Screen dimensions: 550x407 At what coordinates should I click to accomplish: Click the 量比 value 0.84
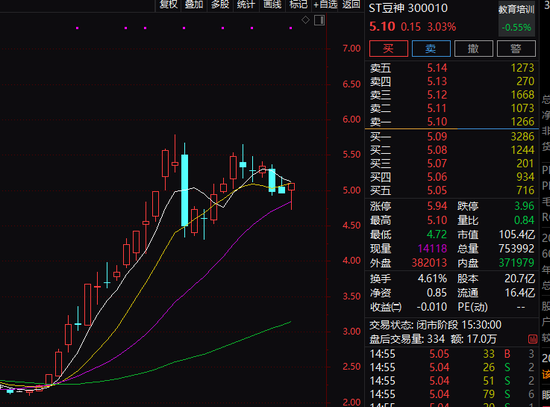point(524,220)
